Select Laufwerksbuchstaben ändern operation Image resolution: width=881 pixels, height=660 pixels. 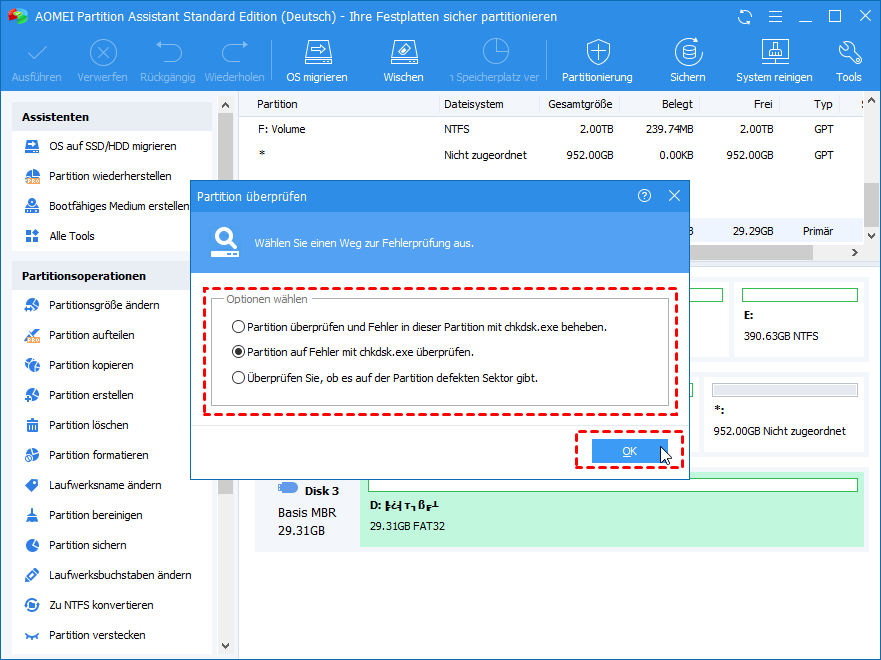[108, 575]
